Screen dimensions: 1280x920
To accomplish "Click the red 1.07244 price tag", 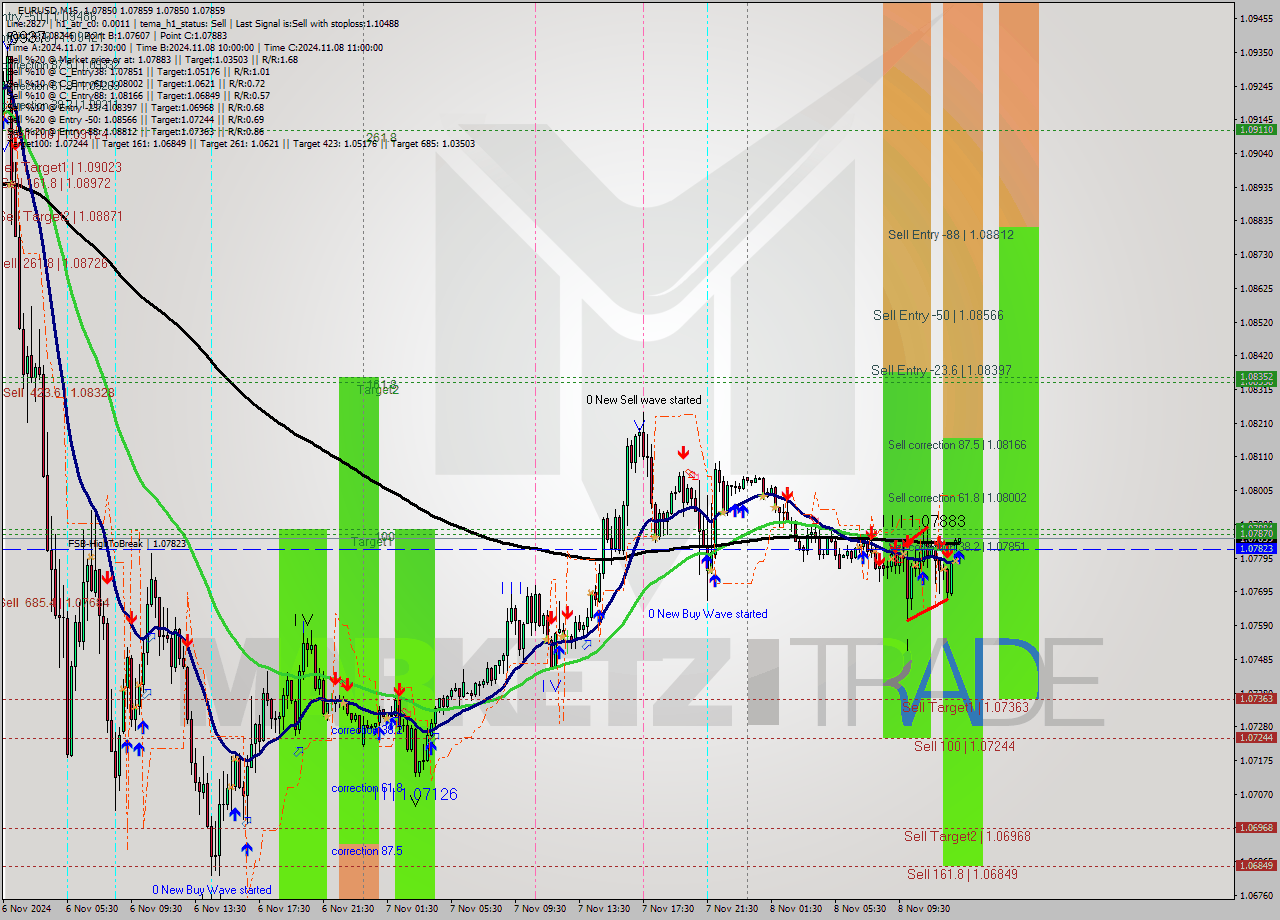I will coord(1256,738).
